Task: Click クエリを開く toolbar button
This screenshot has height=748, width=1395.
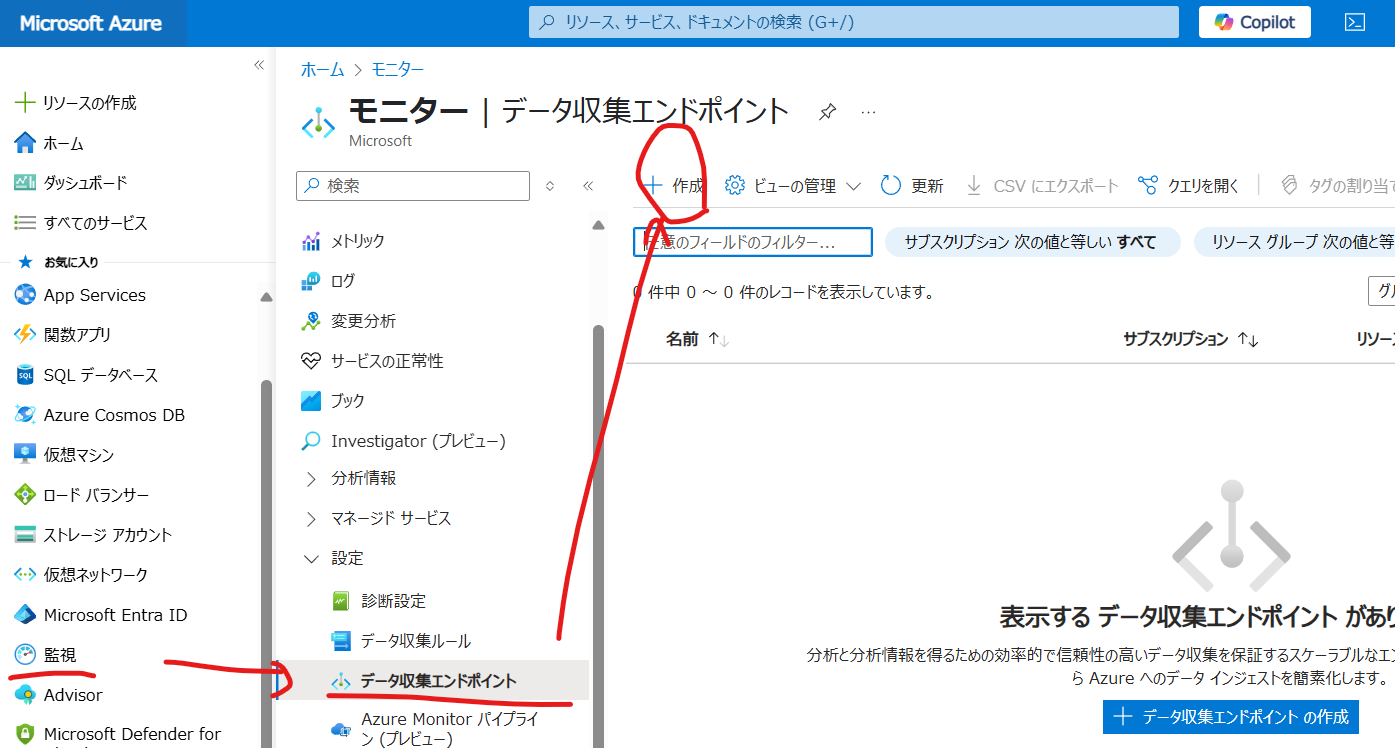Action: (1189, 186)
